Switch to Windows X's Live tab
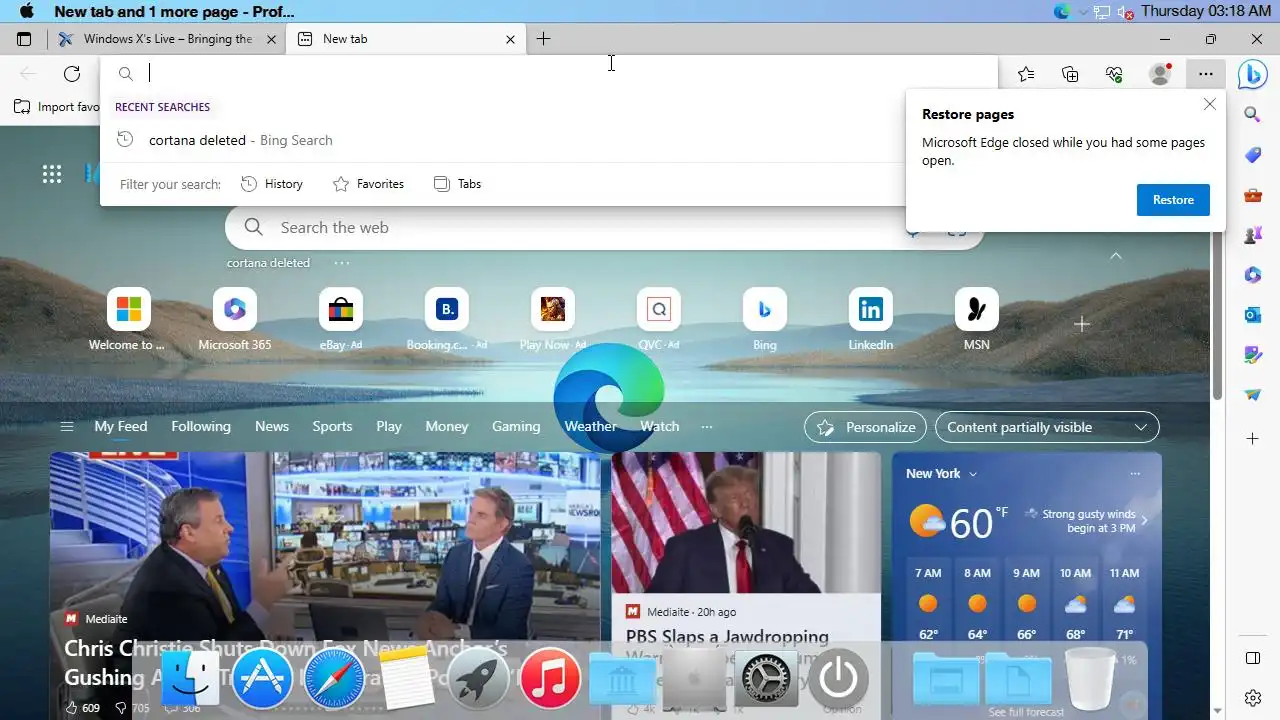The width and height of the screenshot is (1280, 720). tap(166, 39)
